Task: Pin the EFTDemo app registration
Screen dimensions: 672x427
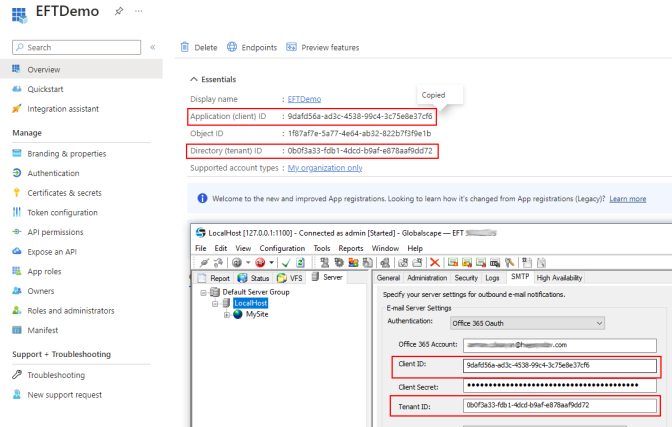Action: 119,11
